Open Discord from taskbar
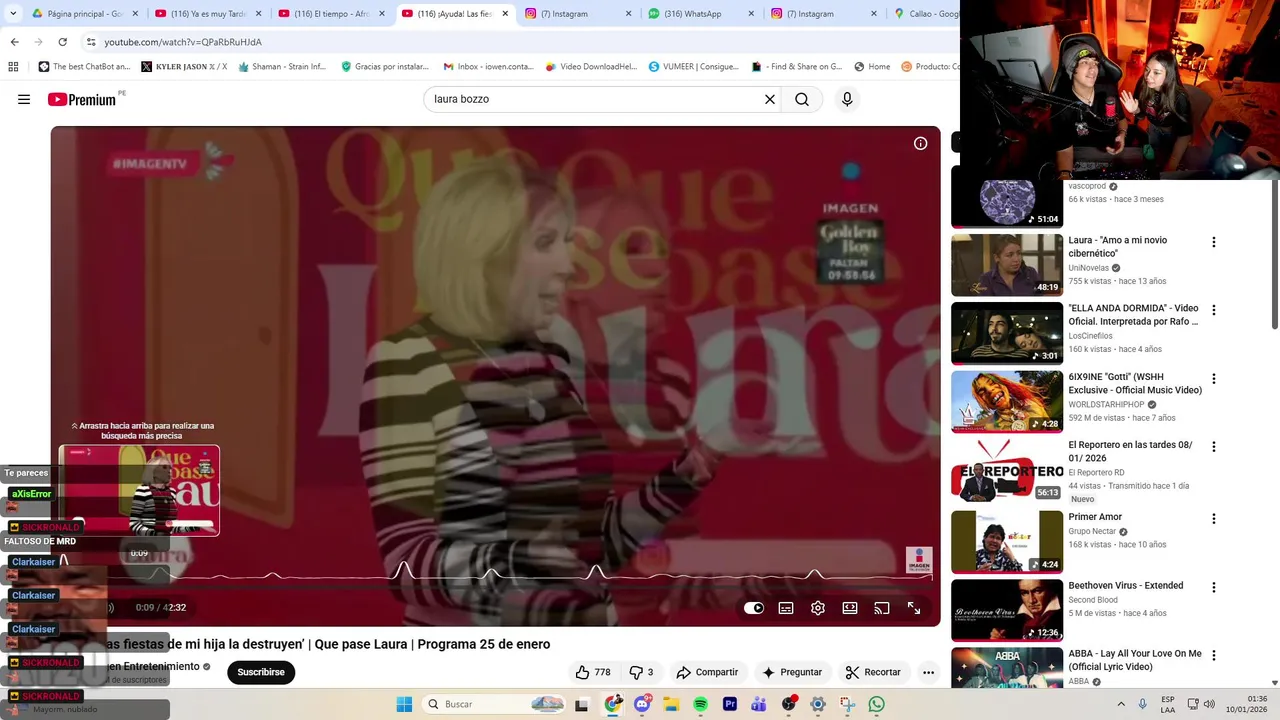This screenshot has height=720, width=1280. click(642, 704)
